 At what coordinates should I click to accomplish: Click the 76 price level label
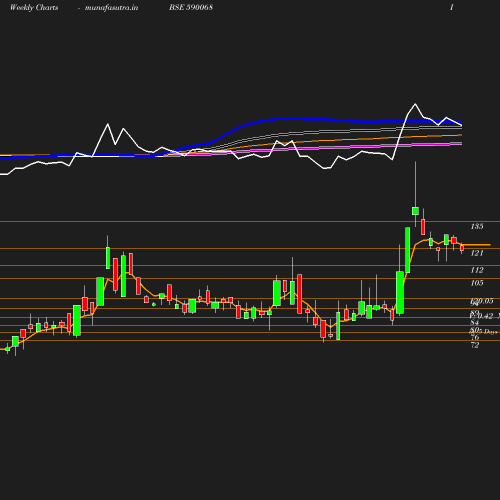click(475, 337)
